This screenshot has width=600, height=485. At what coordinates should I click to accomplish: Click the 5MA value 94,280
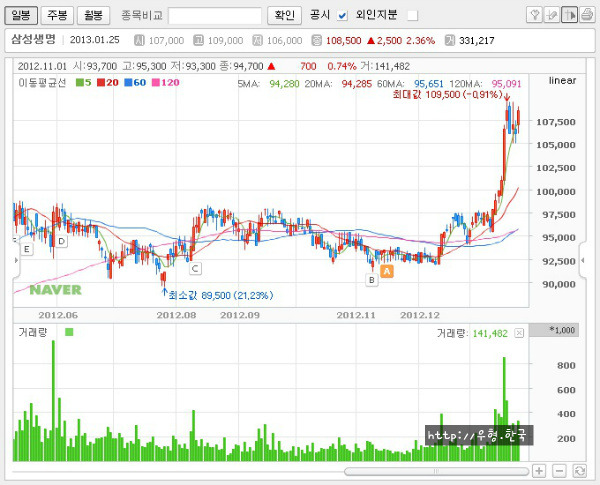(x=284, y=84)
